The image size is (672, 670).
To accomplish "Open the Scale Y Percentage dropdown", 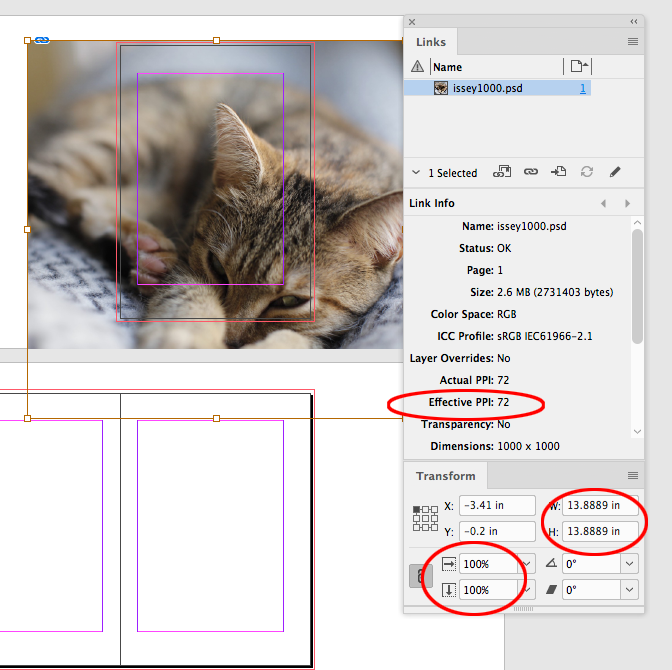I will click(527, 590).
